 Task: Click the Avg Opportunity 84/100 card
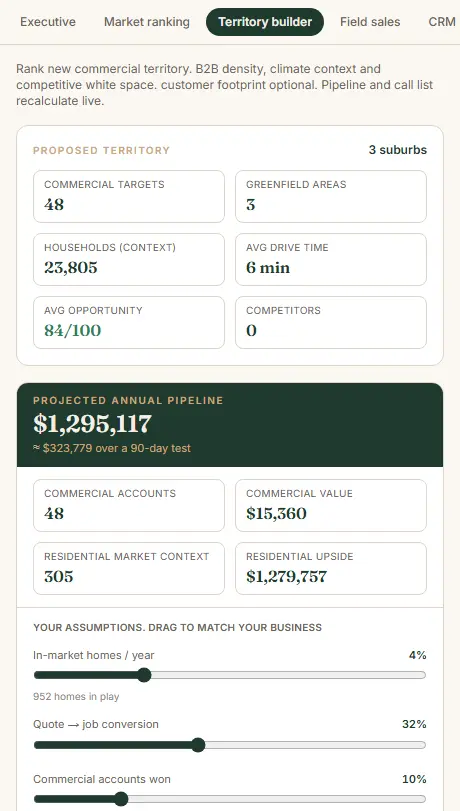point(129,323)
